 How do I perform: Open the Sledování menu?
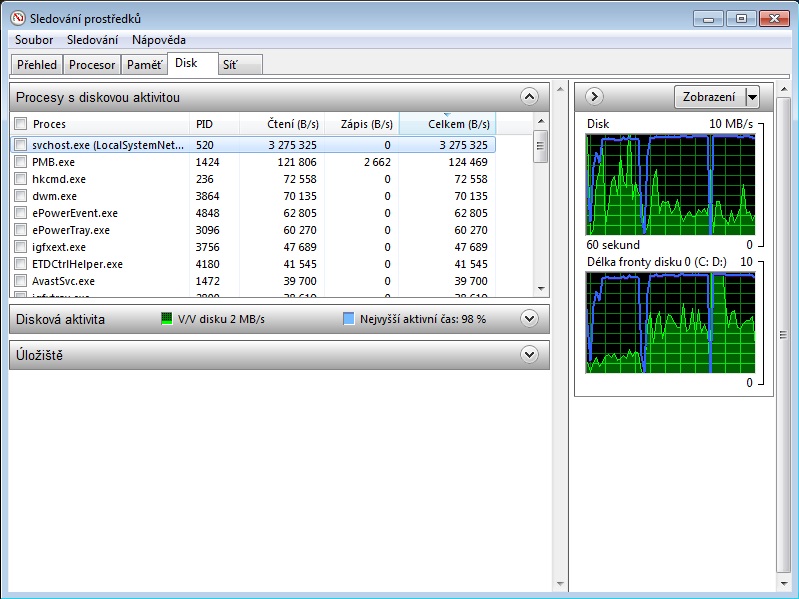pyautogui.click(x=92, y=40)
